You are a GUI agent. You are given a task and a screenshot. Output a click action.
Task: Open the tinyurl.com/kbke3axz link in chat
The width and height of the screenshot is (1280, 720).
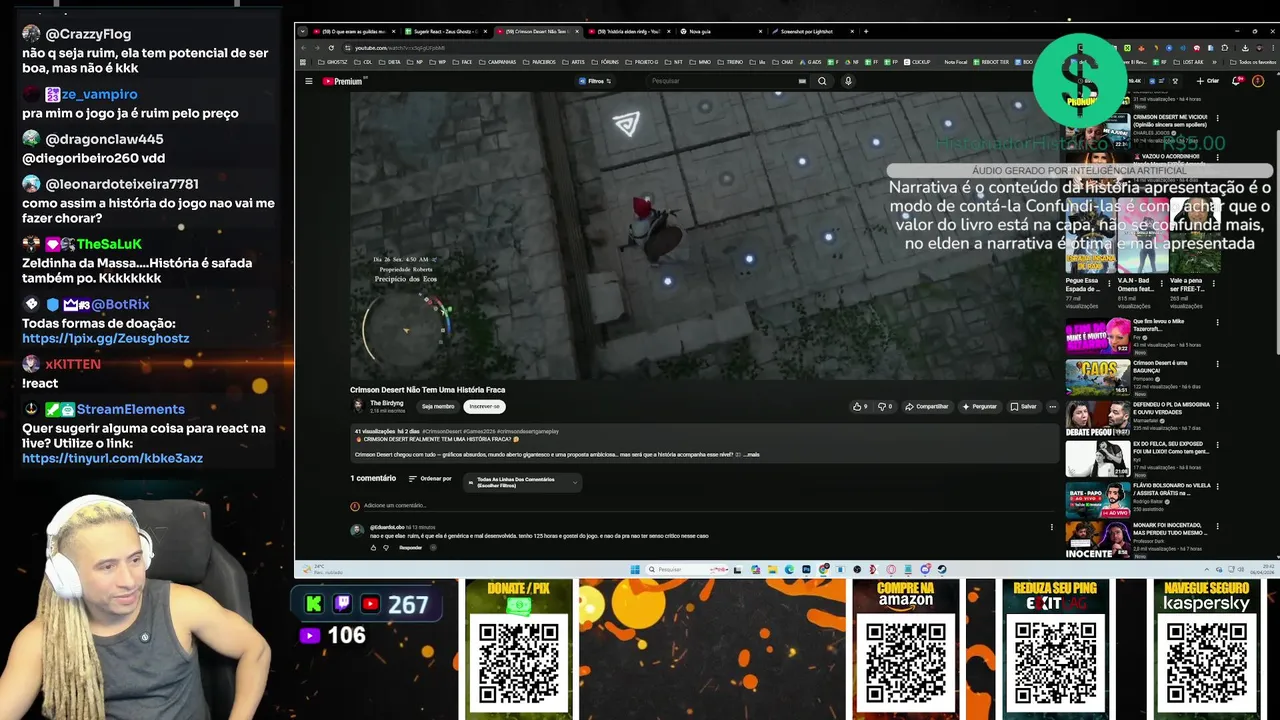click(112, 458)
